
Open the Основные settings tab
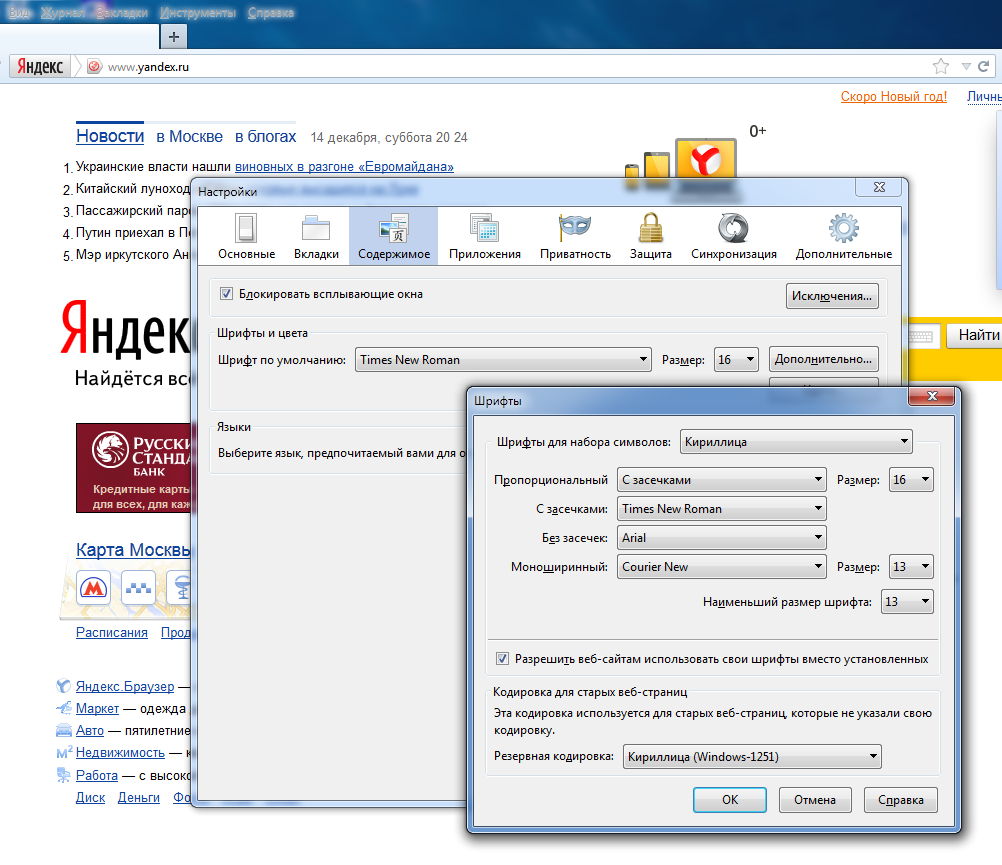click(246, 236)
